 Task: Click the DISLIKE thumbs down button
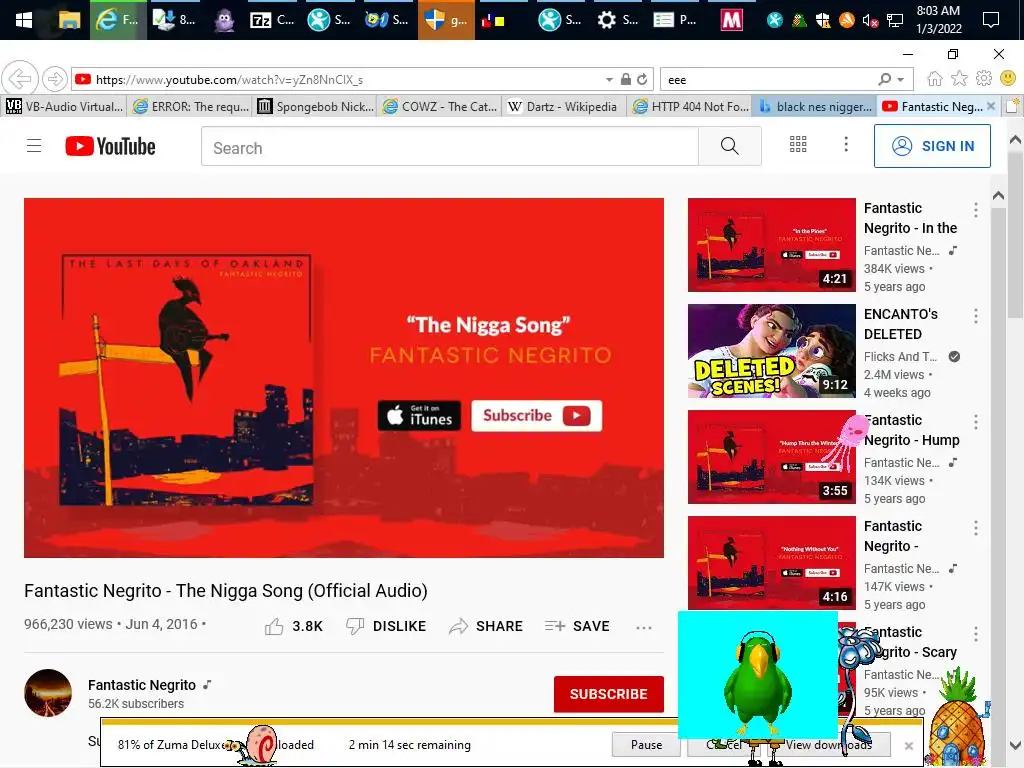385,626
